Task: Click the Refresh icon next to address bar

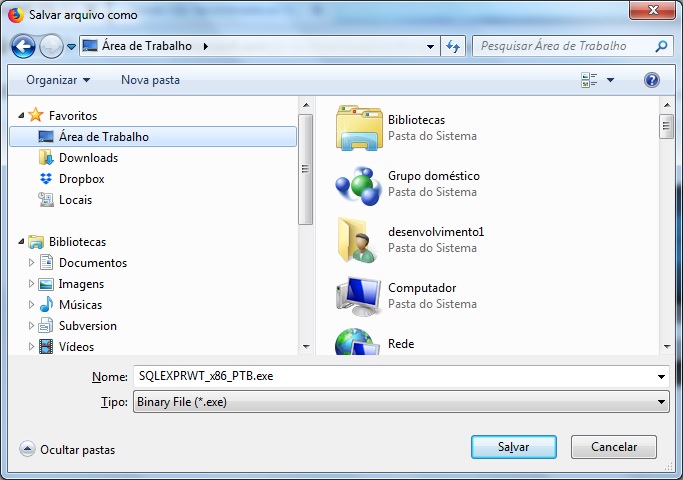Action: pyautogui.click(x=453, y=46)
